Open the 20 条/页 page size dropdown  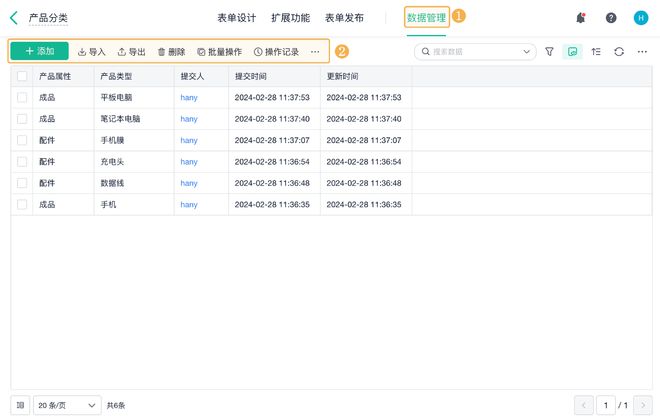coord(67,405)
